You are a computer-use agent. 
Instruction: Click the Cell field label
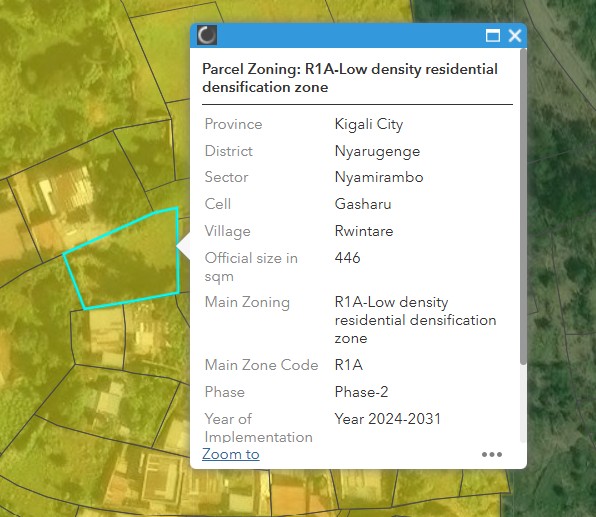[217, 204]
